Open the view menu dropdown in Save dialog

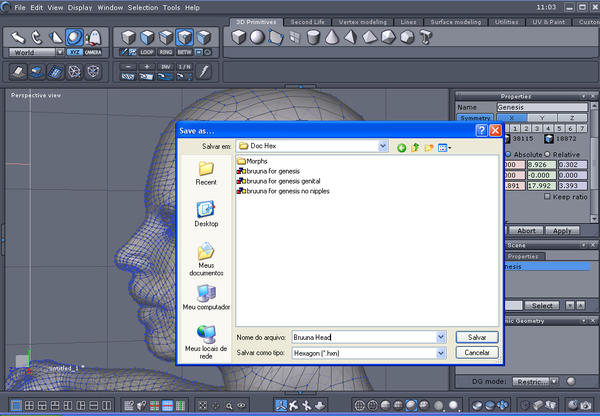(x=444, y=148)
